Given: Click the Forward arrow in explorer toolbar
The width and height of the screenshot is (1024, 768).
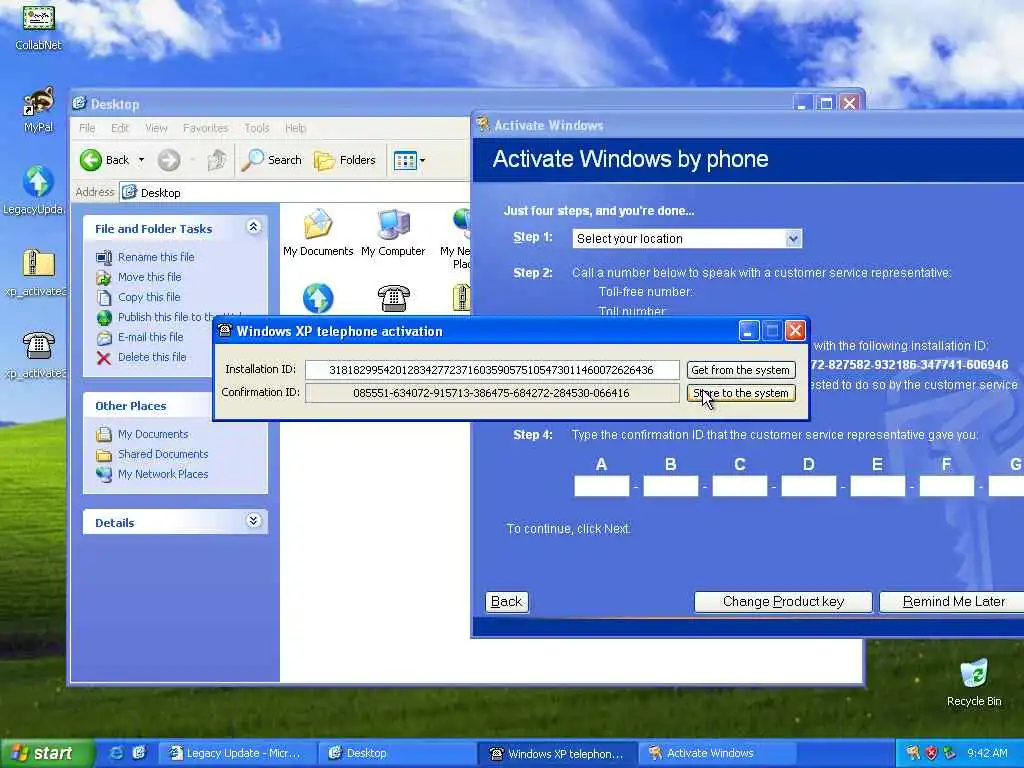Looking at the screenshot, I should (x=168, y=160).
